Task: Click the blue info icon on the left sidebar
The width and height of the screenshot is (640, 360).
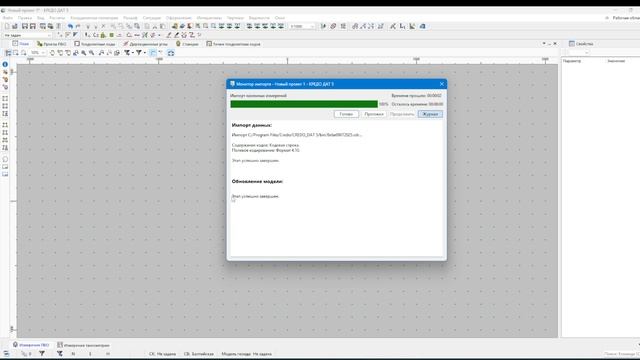Action: 5,64
